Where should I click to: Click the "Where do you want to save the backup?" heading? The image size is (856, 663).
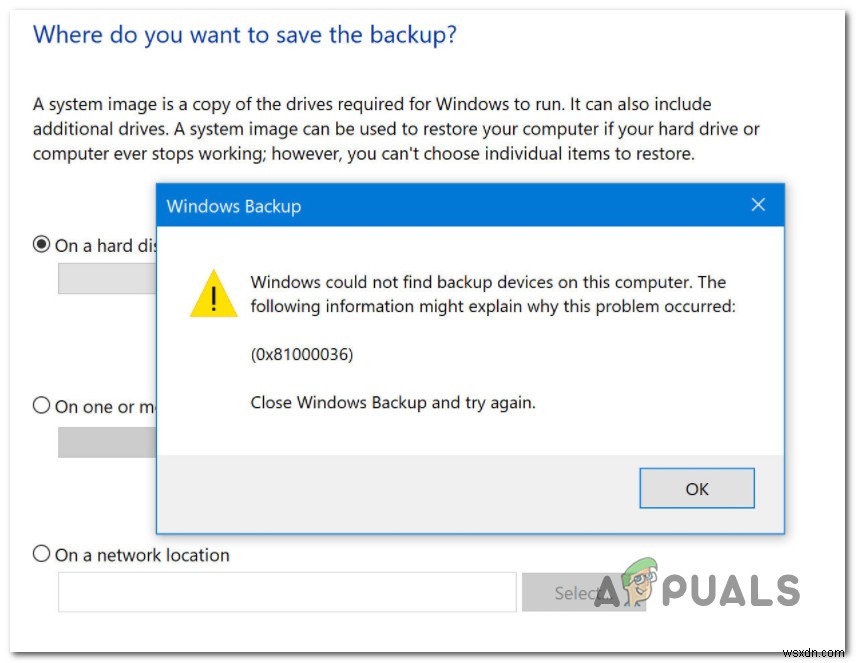245,34
